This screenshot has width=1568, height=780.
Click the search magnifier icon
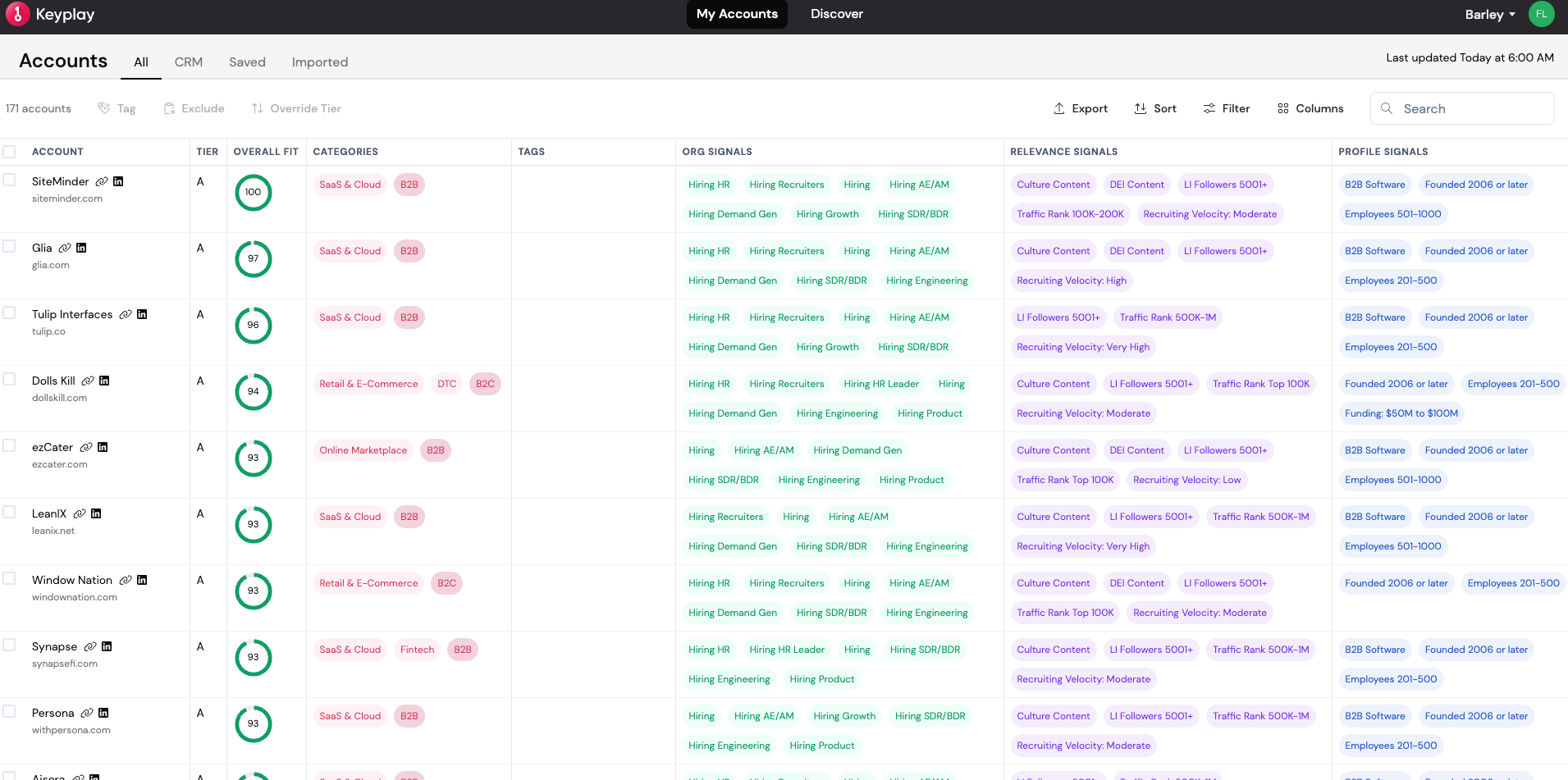(1387, 108)
